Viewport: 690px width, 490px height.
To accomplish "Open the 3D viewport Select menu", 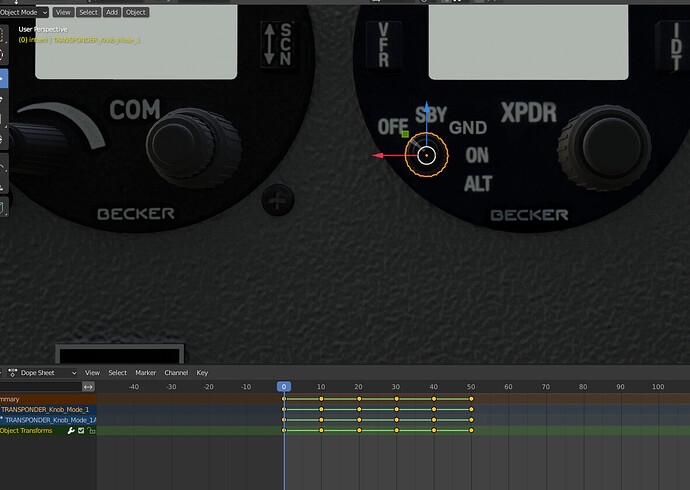I will point(88,12).
